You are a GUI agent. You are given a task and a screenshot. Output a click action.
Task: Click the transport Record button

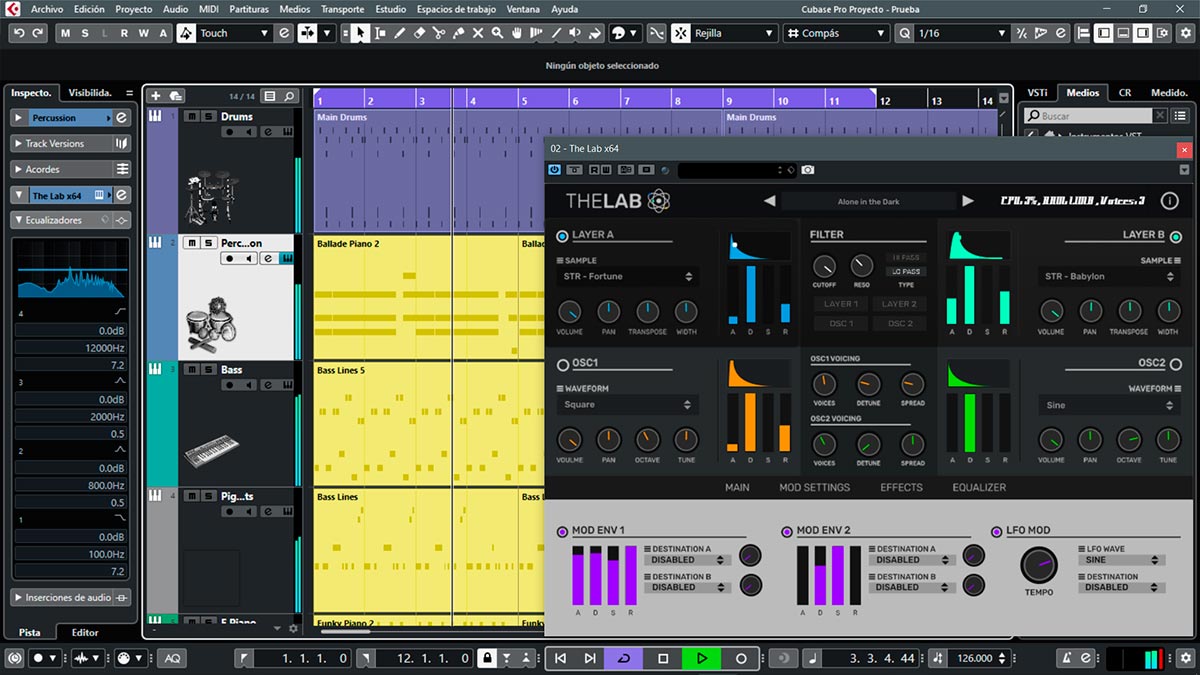741,658
